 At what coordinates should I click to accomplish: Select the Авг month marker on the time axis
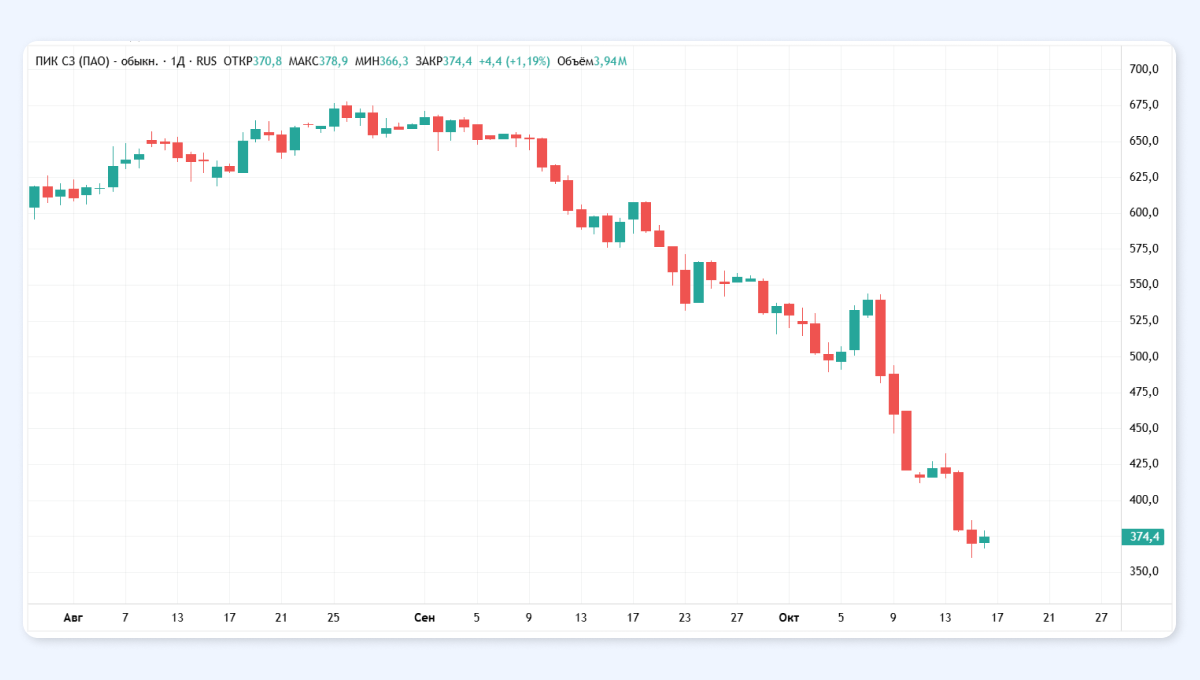[x=73, y=618]
